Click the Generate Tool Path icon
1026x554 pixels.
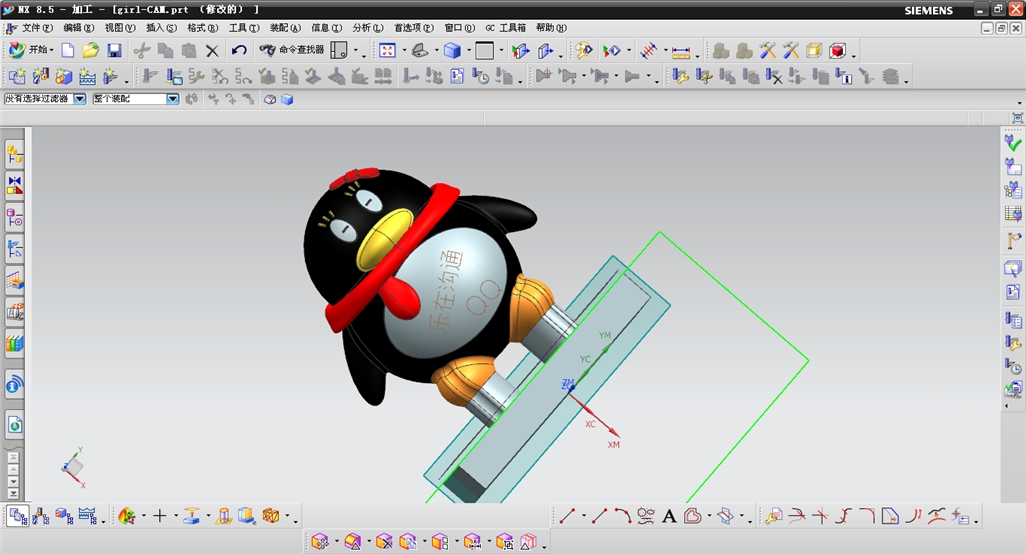150,77
